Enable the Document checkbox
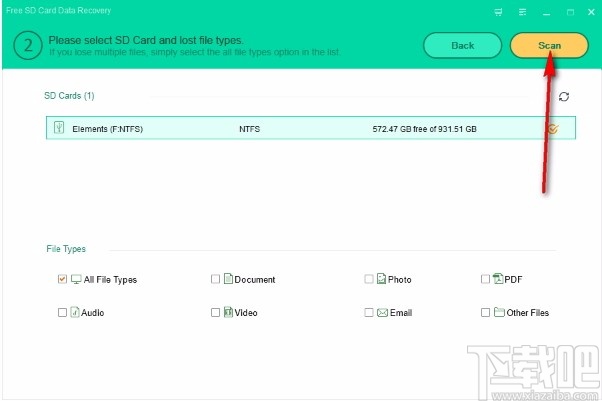The height and width of the screenshot is (401, 602). [215, 279]
